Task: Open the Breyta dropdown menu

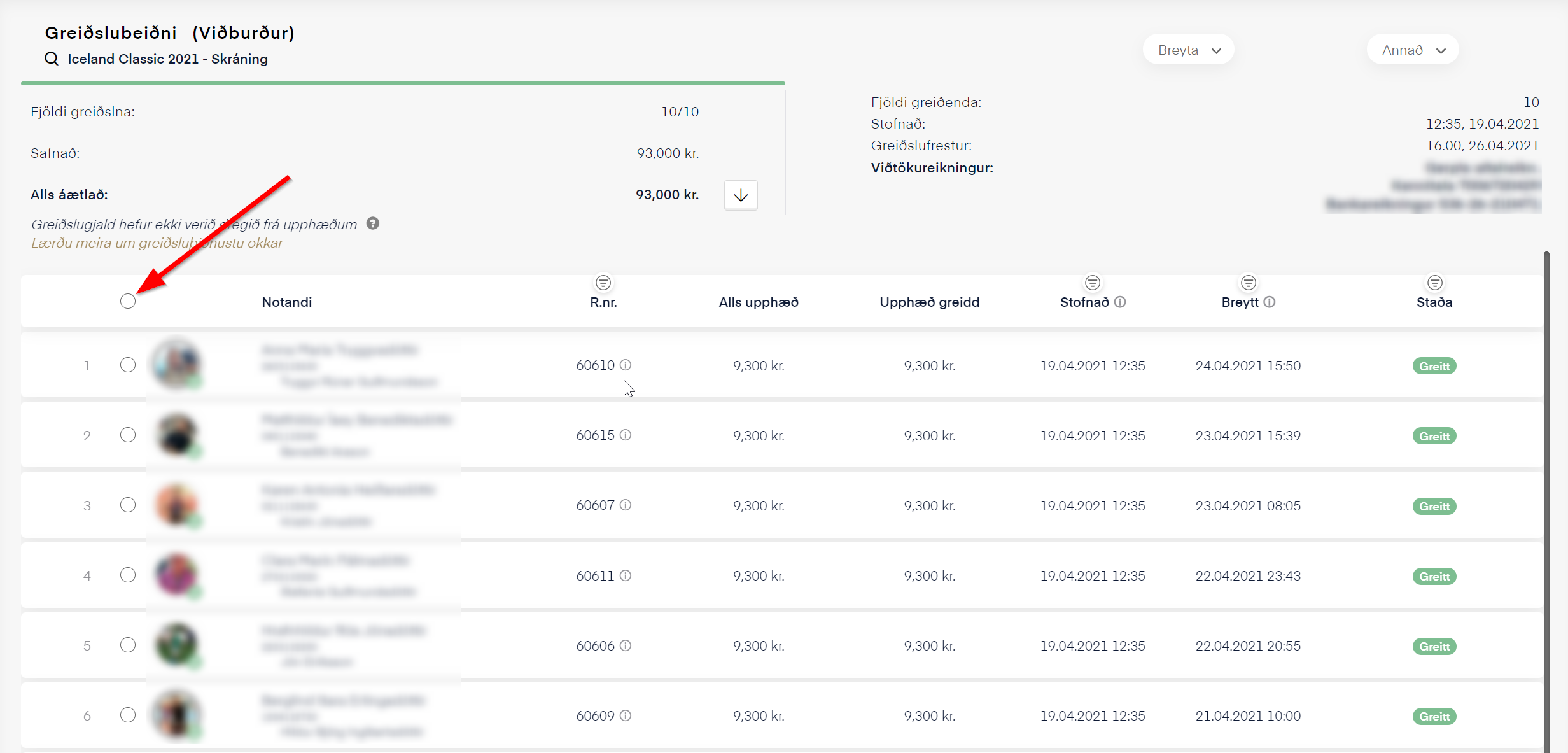Action: pyautogui.click(x=1188, y=50)
